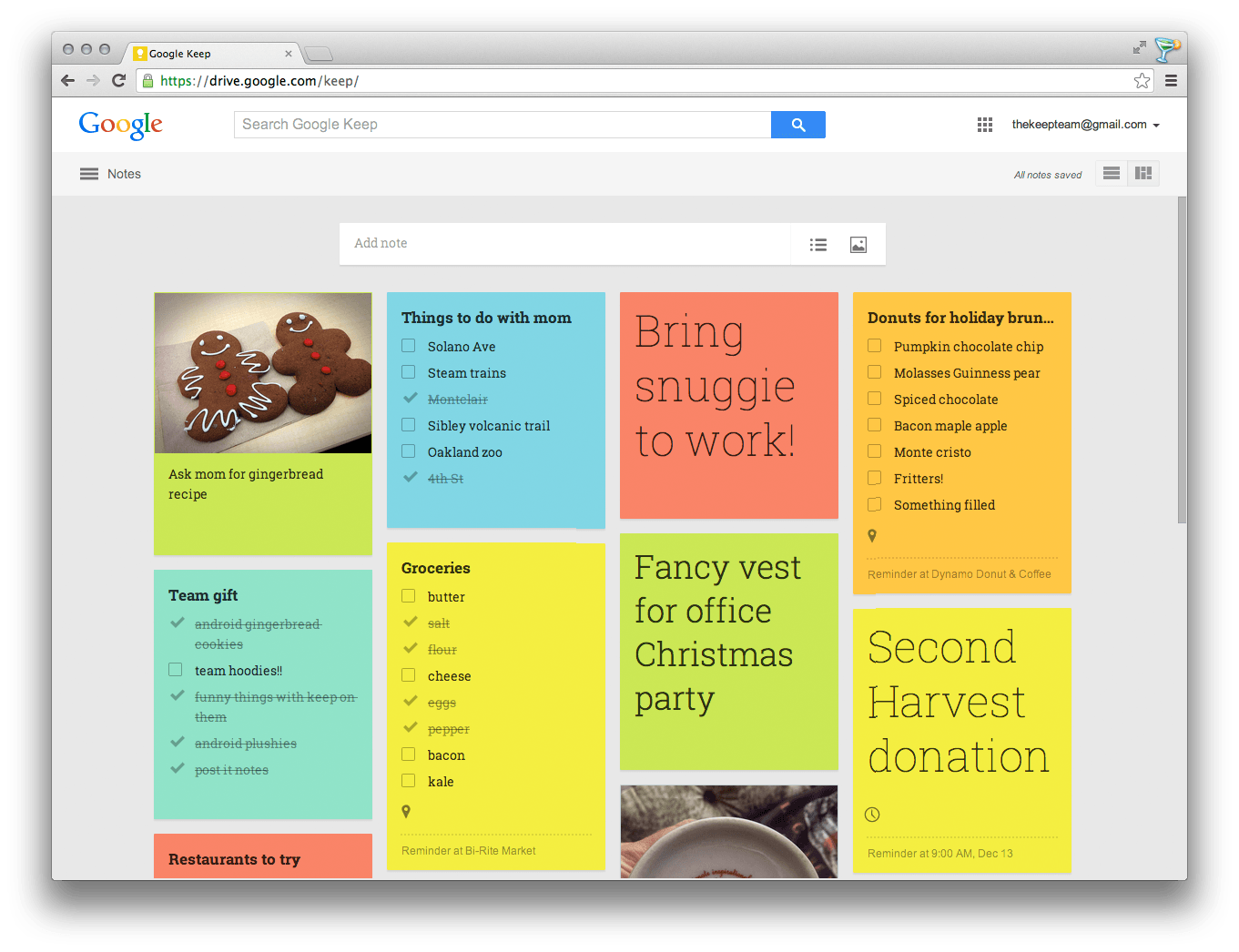Open the Chrome browser menu
1239x952 pixels.
pos(1171,81)
